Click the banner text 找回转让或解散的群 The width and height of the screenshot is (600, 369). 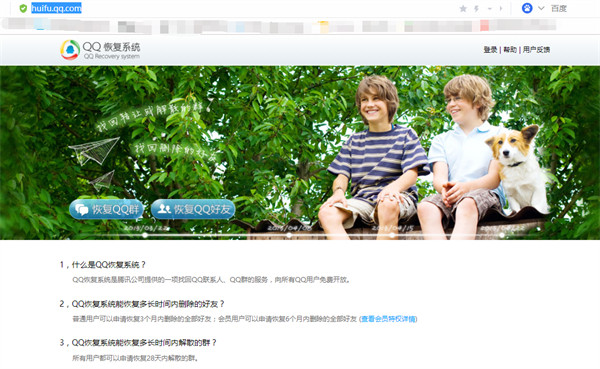pos(150,115)
